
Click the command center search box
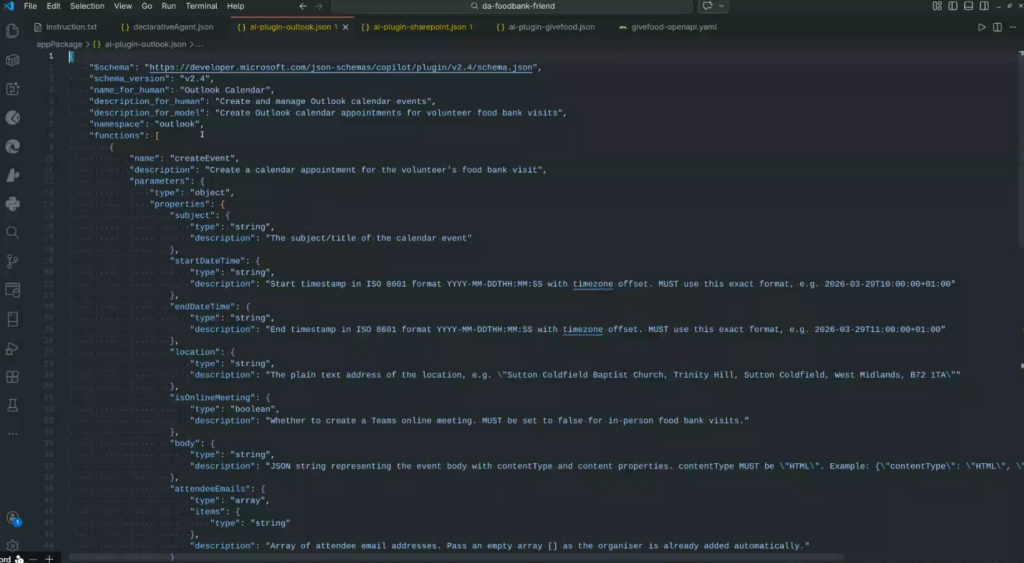(x=512, y=6)
